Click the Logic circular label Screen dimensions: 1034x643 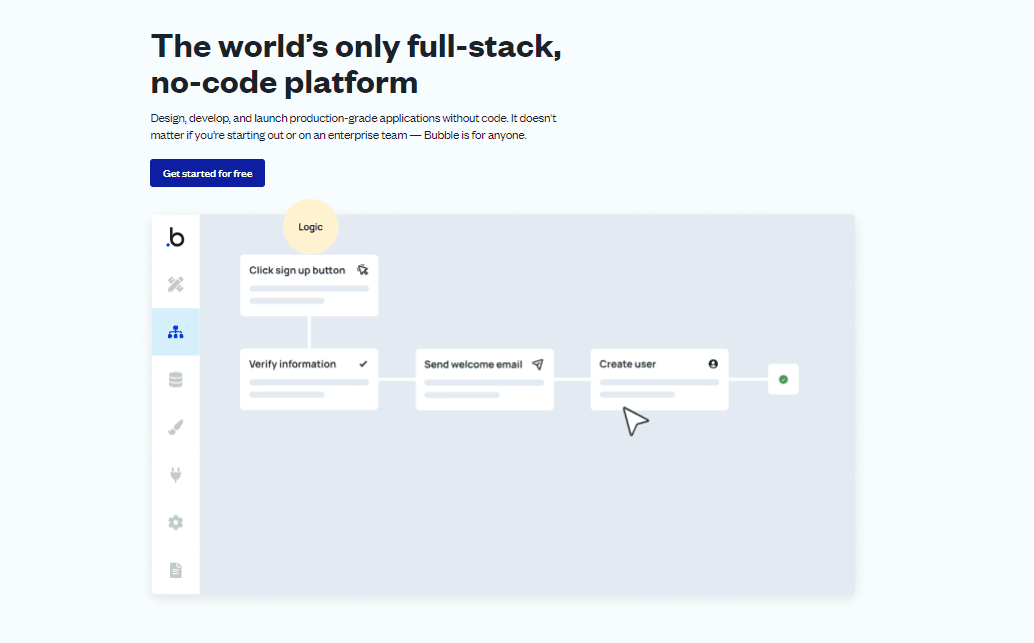(x=311, y=227)
